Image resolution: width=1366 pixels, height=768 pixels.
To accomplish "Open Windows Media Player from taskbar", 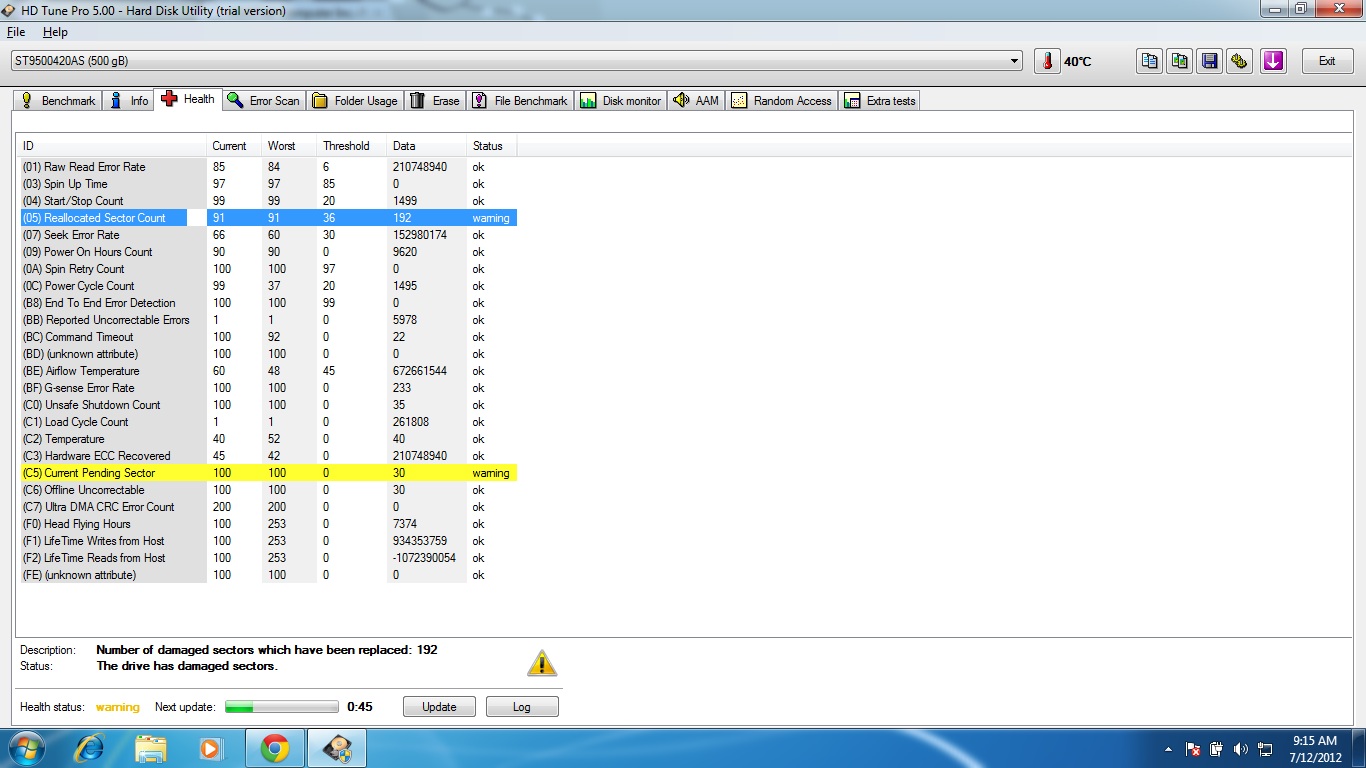I will tap(211, 748).
